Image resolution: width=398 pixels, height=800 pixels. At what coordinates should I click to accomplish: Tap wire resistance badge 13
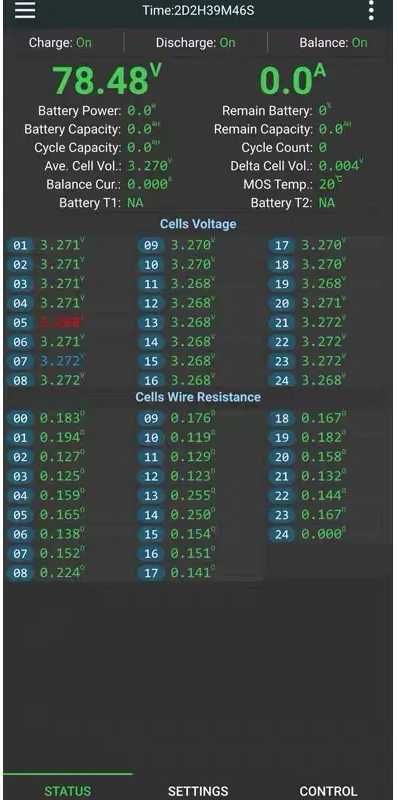[151, 495]
